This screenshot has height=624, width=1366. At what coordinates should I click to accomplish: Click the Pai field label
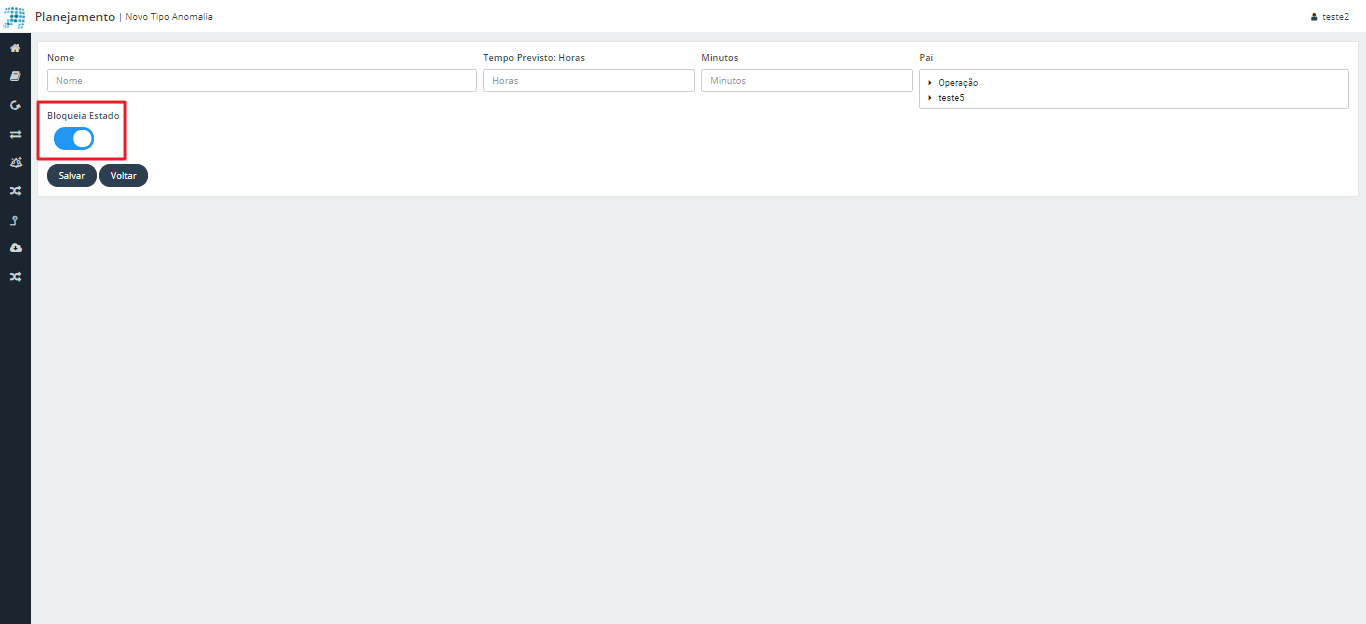coord(926,58)
